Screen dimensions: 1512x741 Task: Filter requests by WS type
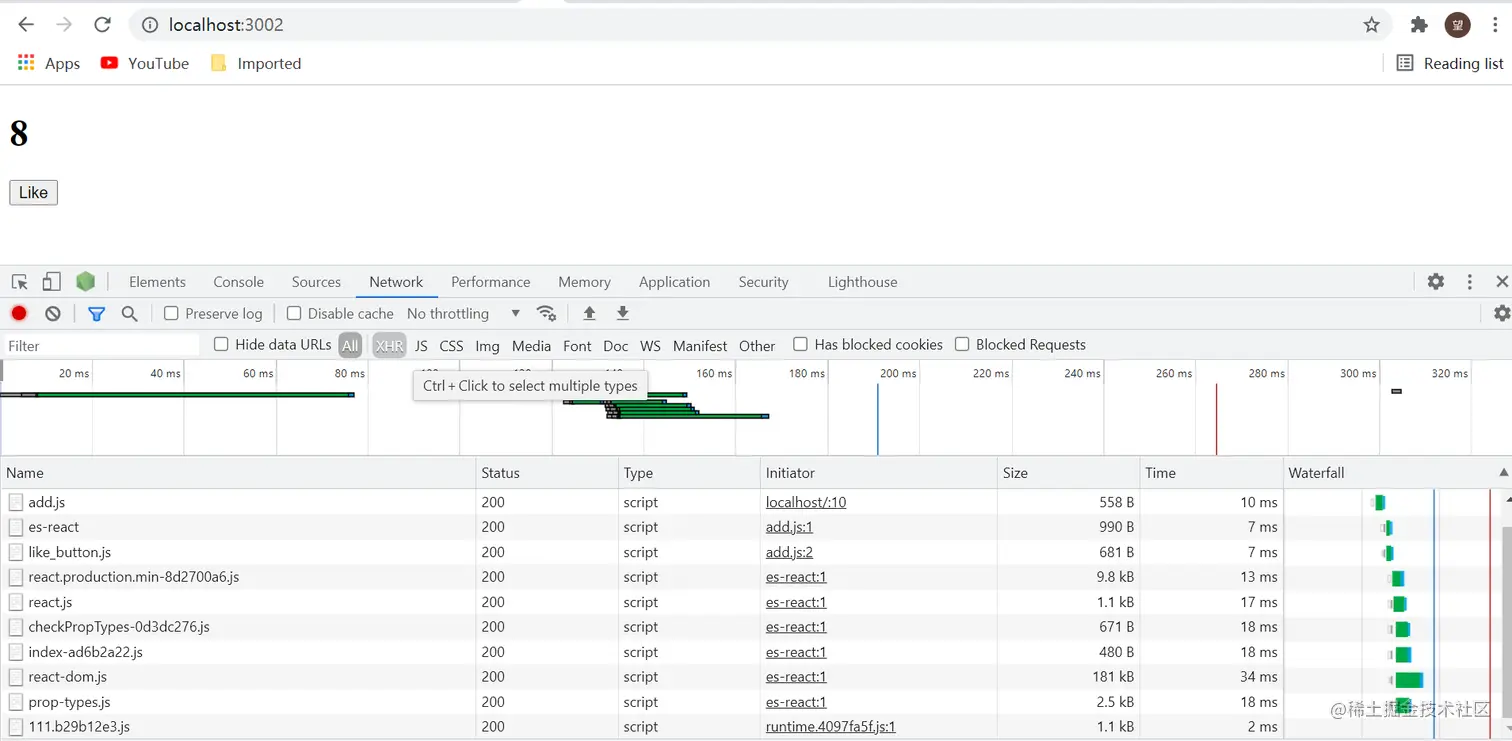click(x=650, y=345)
